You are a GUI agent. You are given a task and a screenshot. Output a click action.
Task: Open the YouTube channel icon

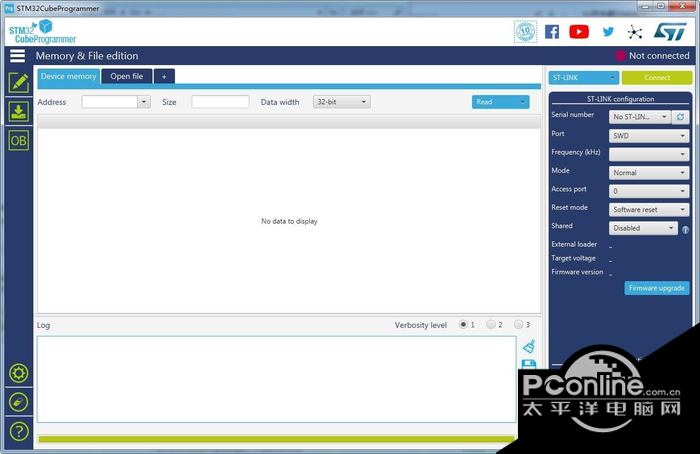pyautogui.click(x=579, y=32)
